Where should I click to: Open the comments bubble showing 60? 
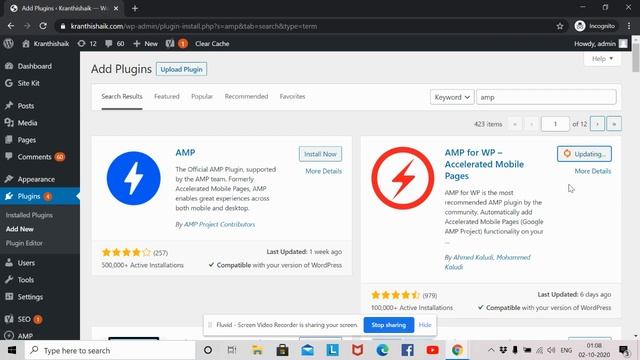tap(114, 44)
